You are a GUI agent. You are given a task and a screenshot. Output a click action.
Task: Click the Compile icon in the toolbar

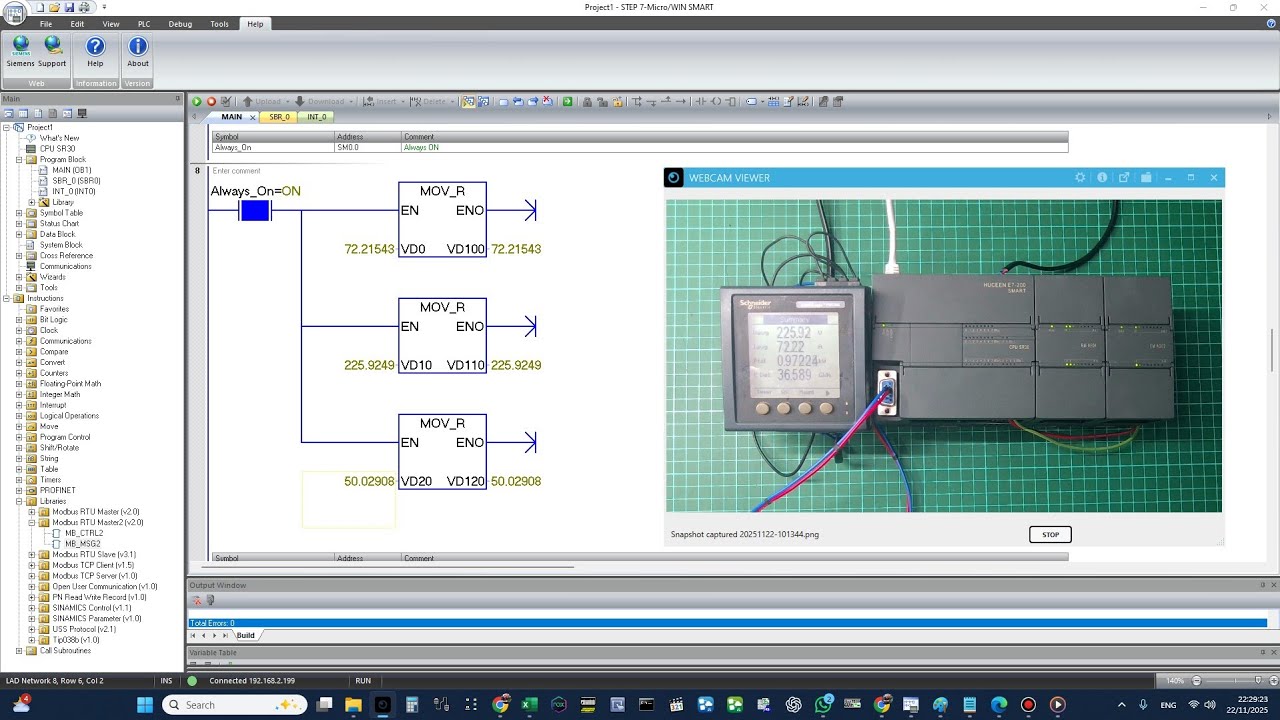[x=225, y=101]
